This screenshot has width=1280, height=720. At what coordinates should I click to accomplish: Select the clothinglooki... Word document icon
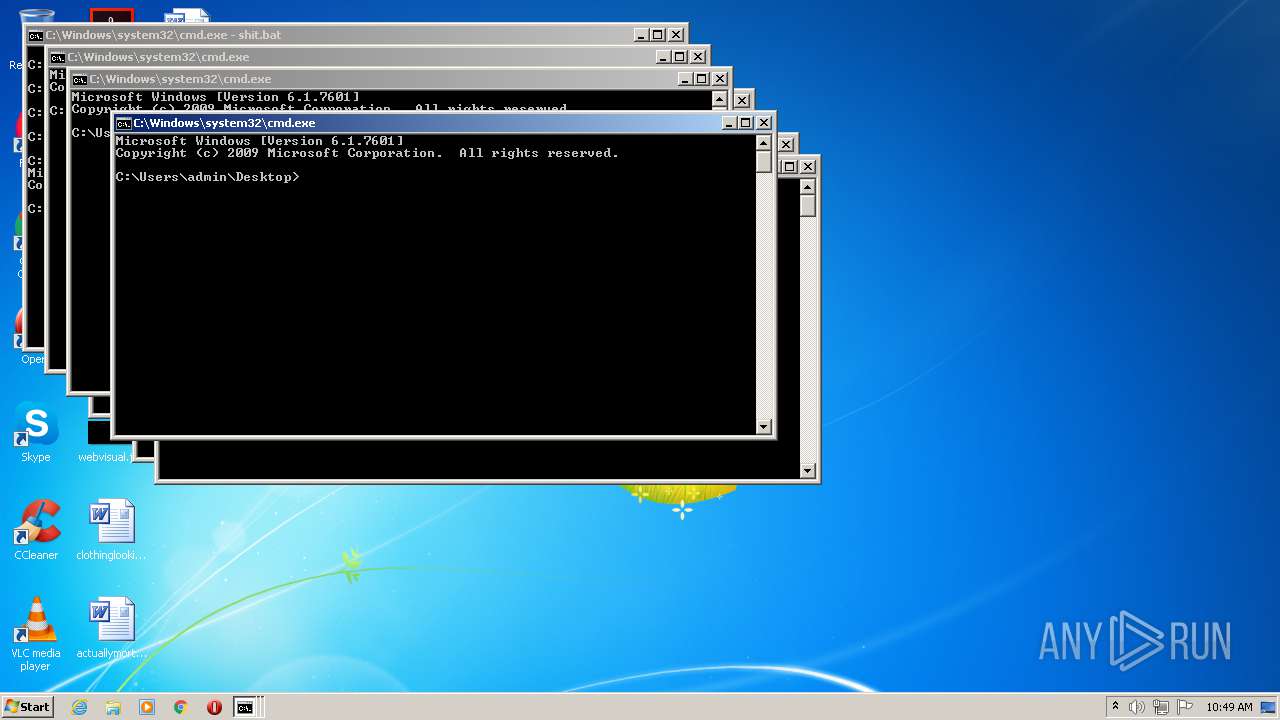point(111,530)
